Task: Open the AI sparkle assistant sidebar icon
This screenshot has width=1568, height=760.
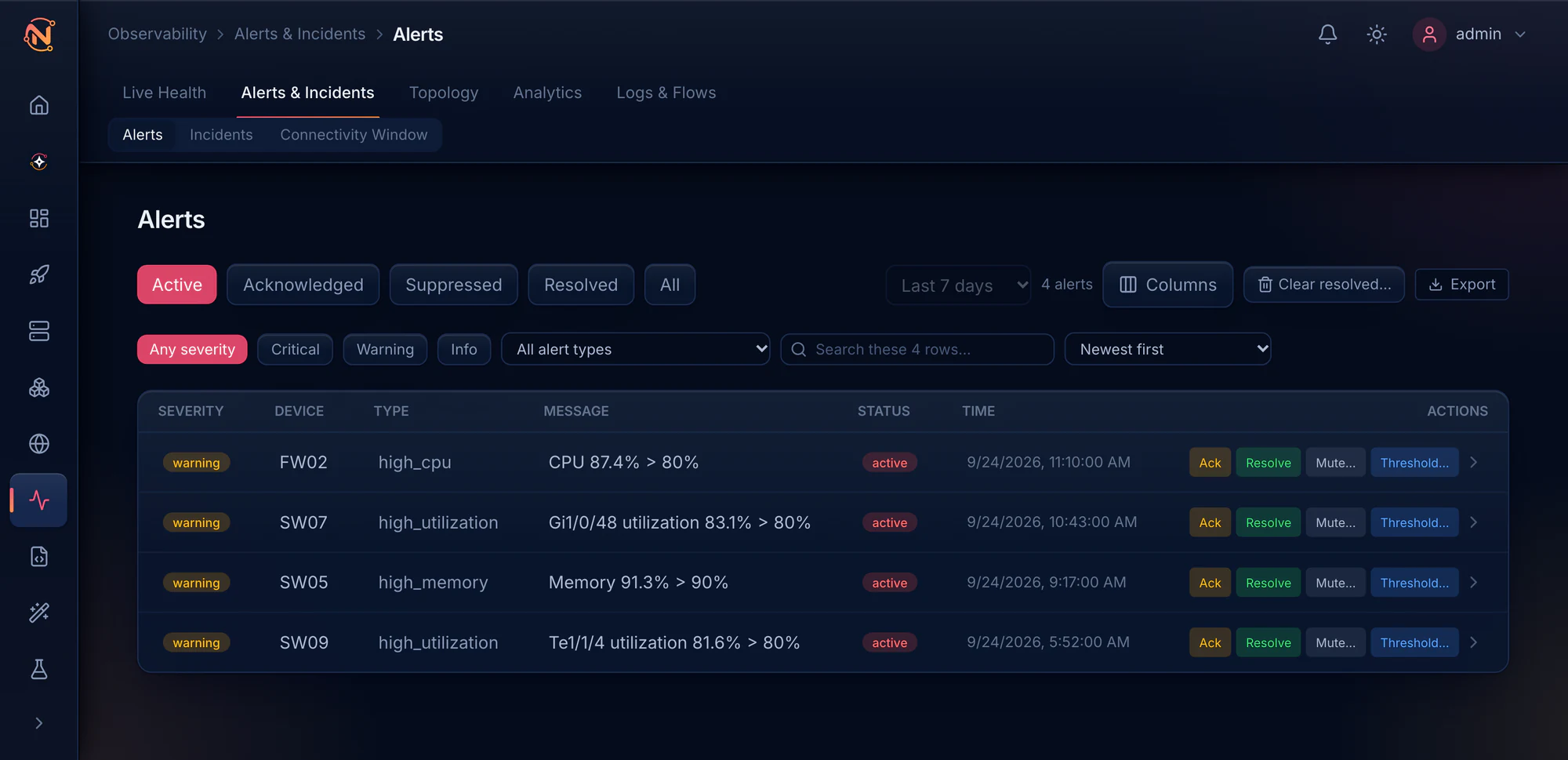Action: pos(39,162)
